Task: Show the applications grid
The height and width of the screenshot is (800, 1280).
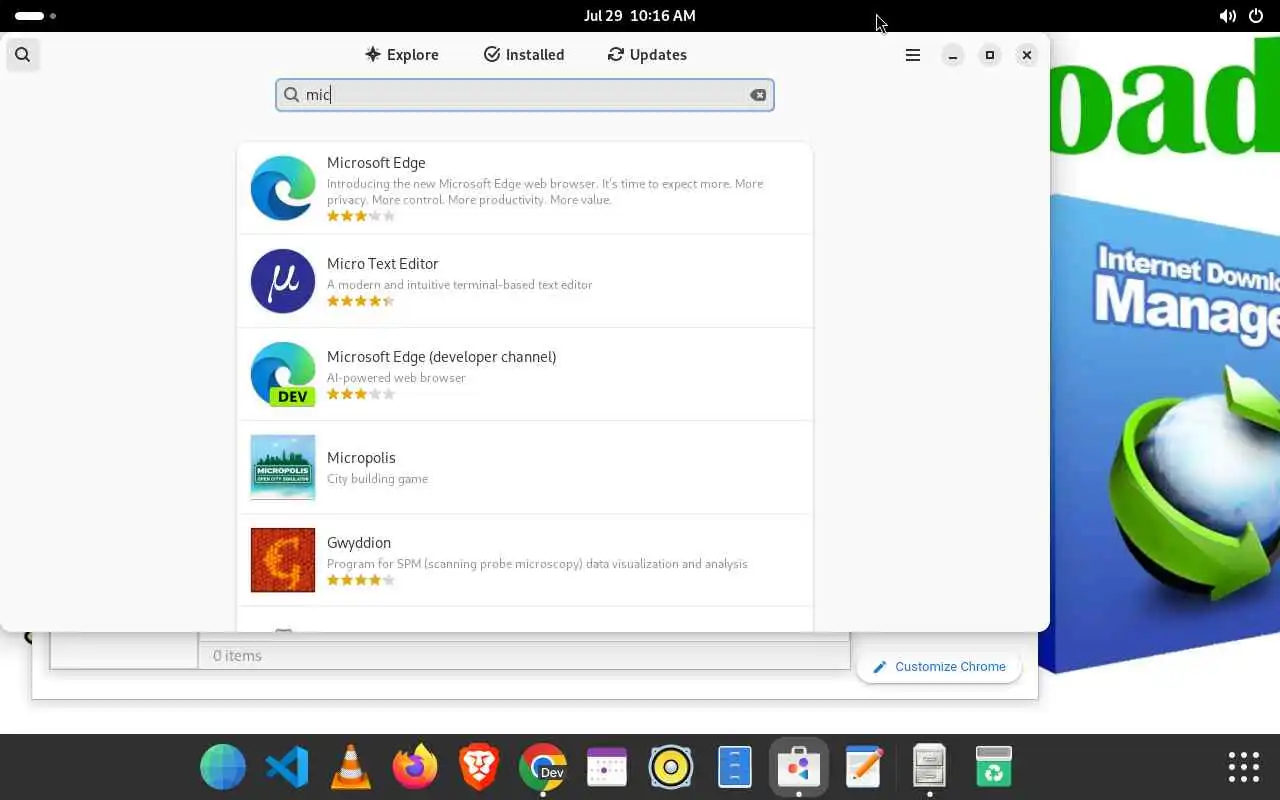Action: tap(1244, 767)
